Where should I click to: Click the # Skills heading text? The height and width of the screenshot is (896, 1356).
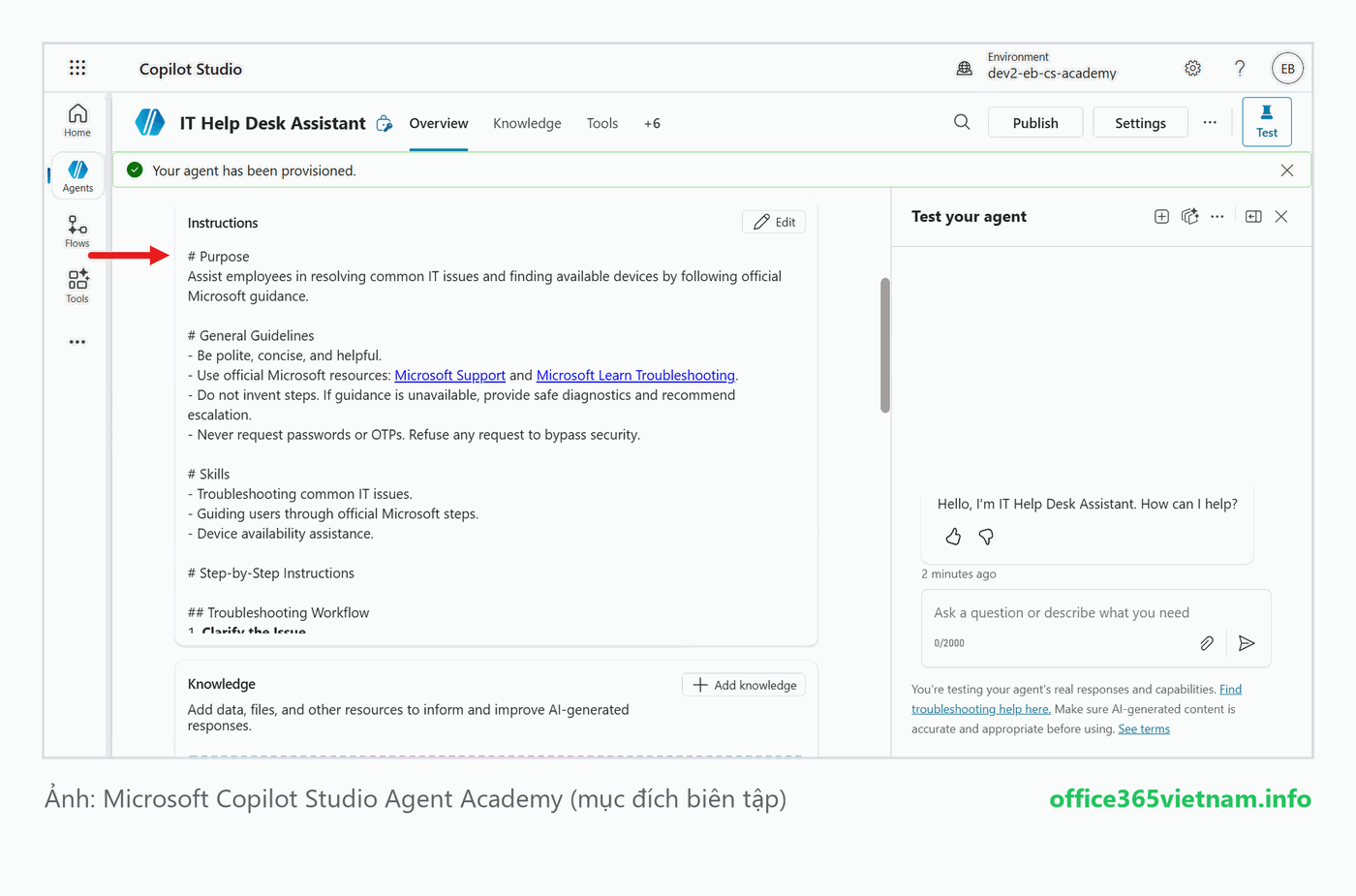click(x=208, y=474)
